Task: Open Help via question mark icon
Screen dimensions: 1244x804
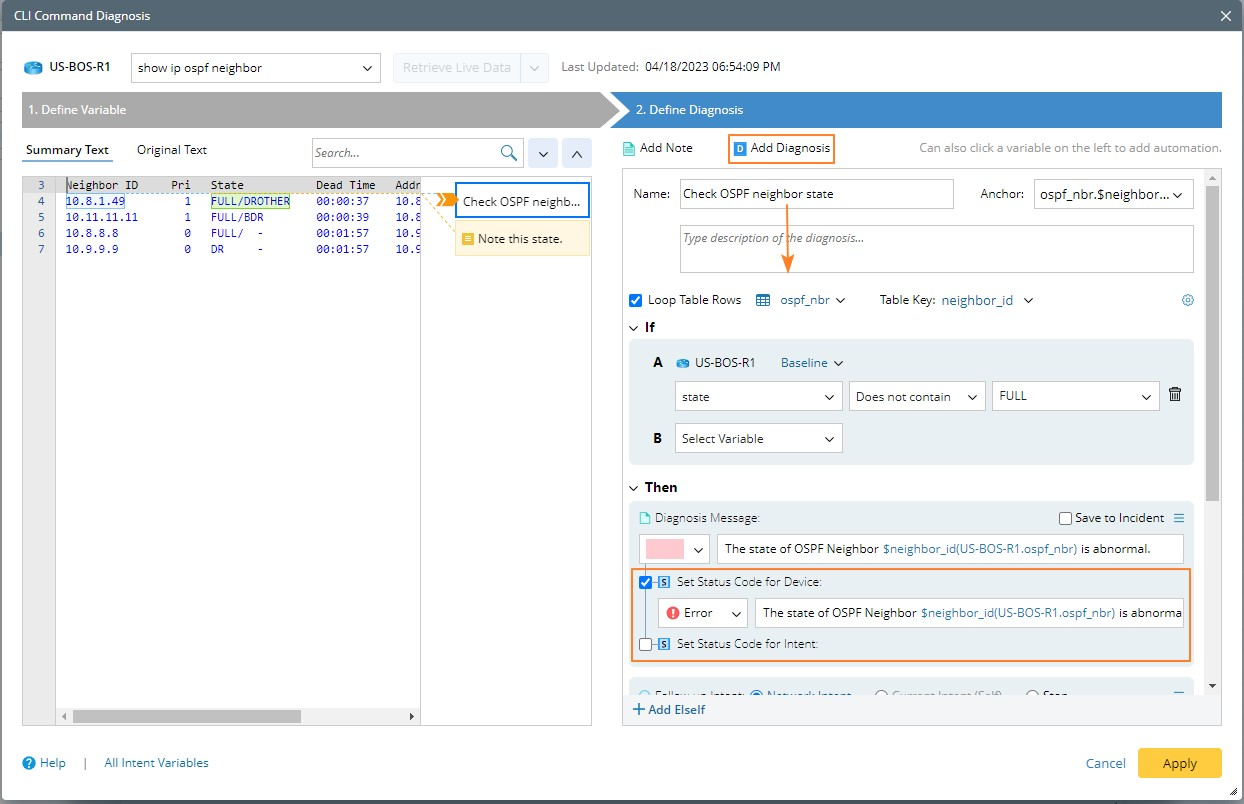Action: tap(29, 763)
